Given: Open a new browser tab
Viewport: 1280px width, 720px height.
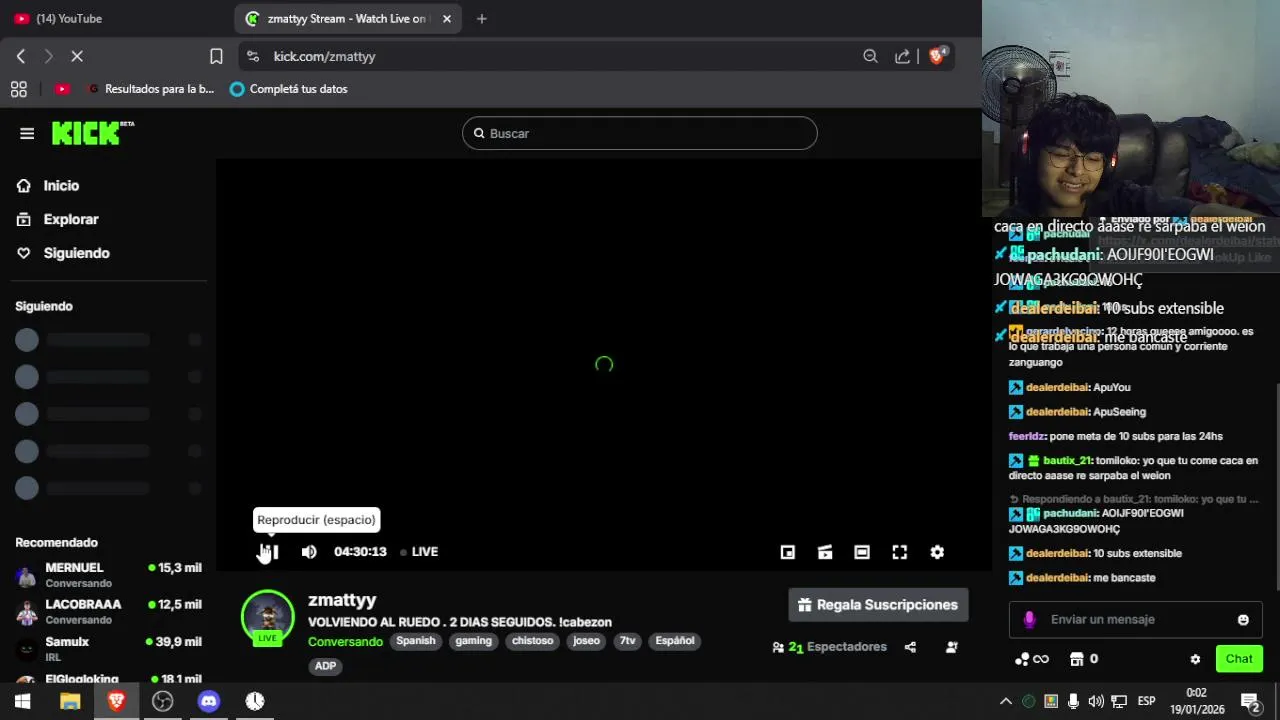Looking at the screenshot, I should (x=482, y=18).
